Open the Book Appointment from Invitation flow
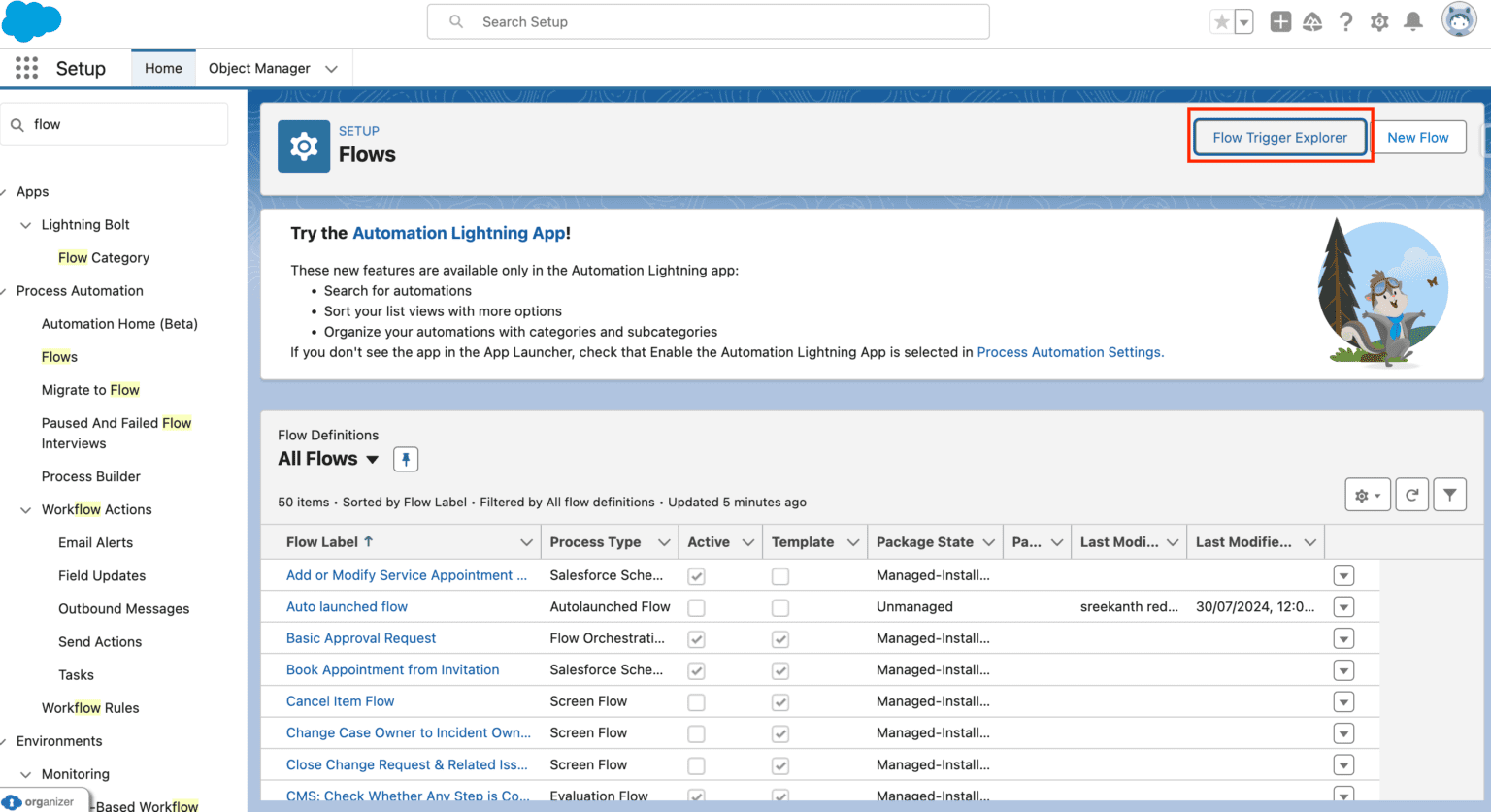 (x=392, y=669)
